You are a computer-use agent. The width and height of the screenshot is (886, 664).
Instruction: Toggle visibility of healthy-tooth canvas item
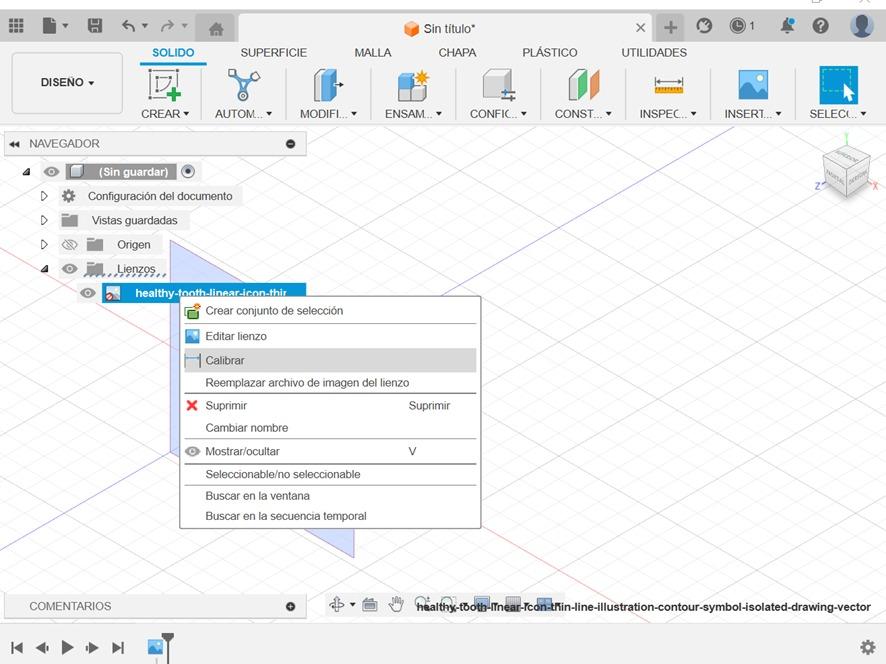88,293
